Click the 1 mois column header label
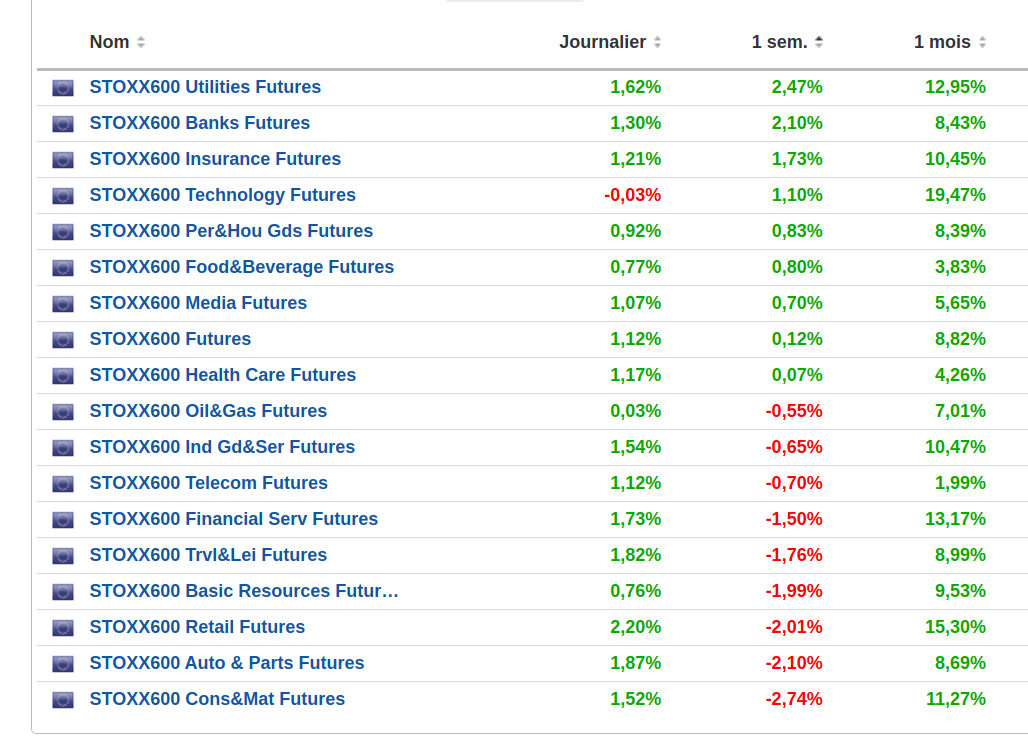The width and height of the screenshot is (1028, 745). pos(942,42)
